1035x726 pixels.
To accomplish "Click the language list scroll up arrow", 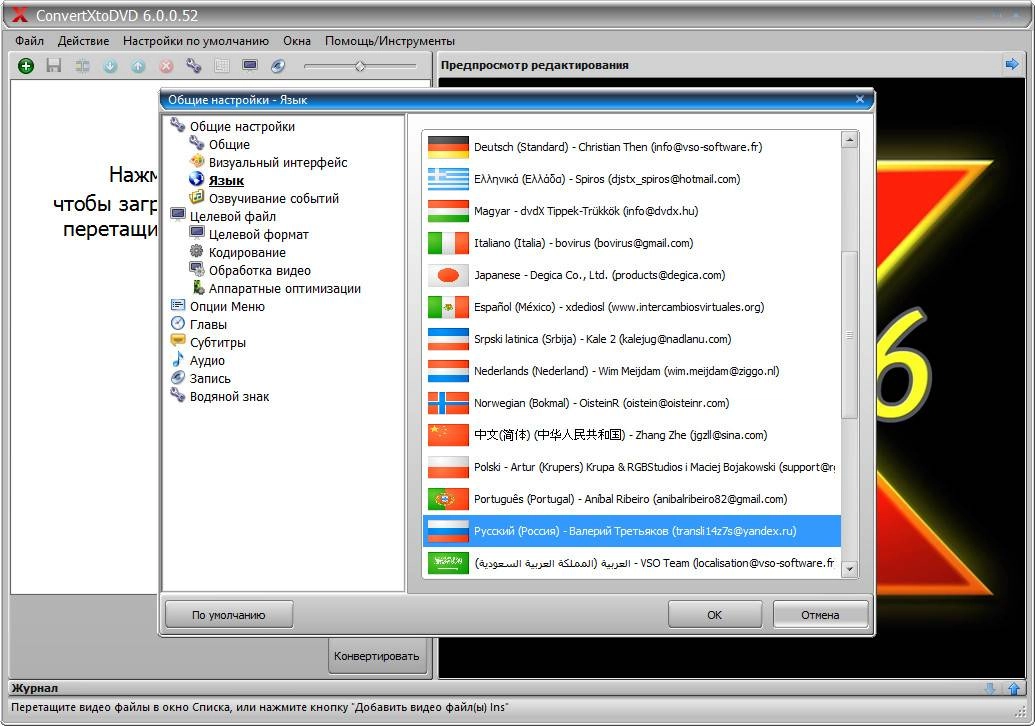I will 850,140.
